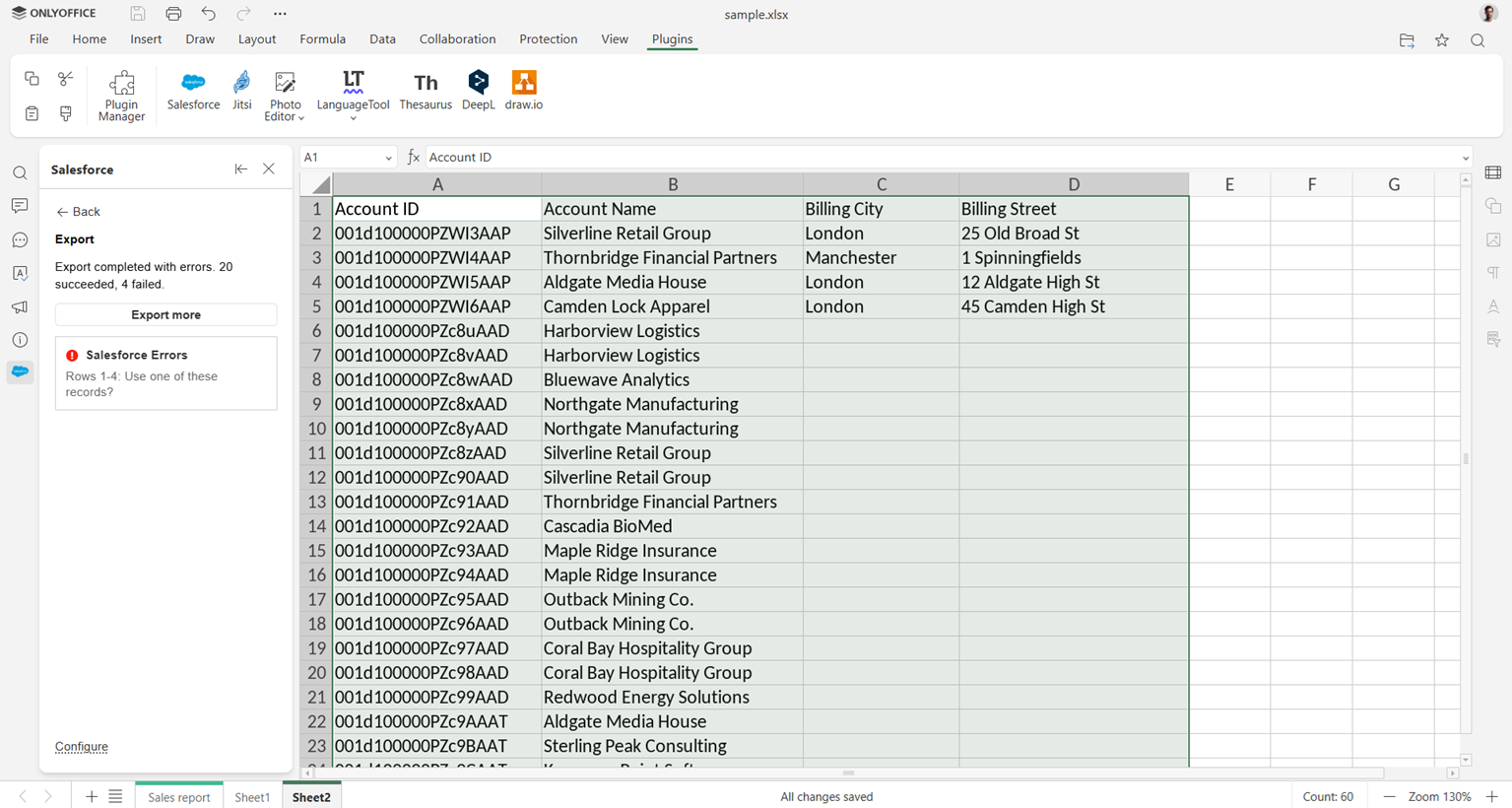Open the Spell checking sidebar icon
This screenshot has width=1512, height=808.
tap(20, 273)
